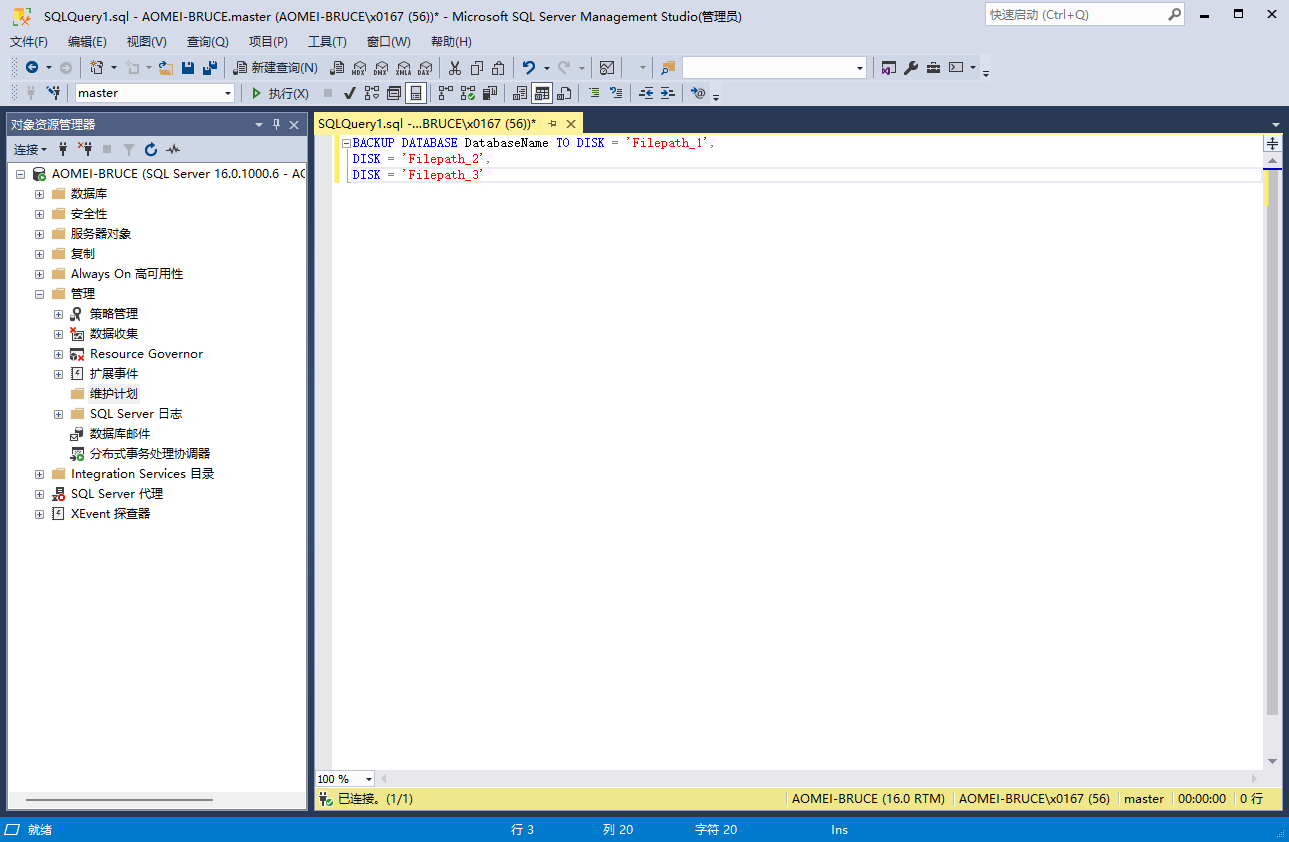Click the Cut scissors icon
Image resolution: width=1289 pixels, height=842 pixels.
454,68
